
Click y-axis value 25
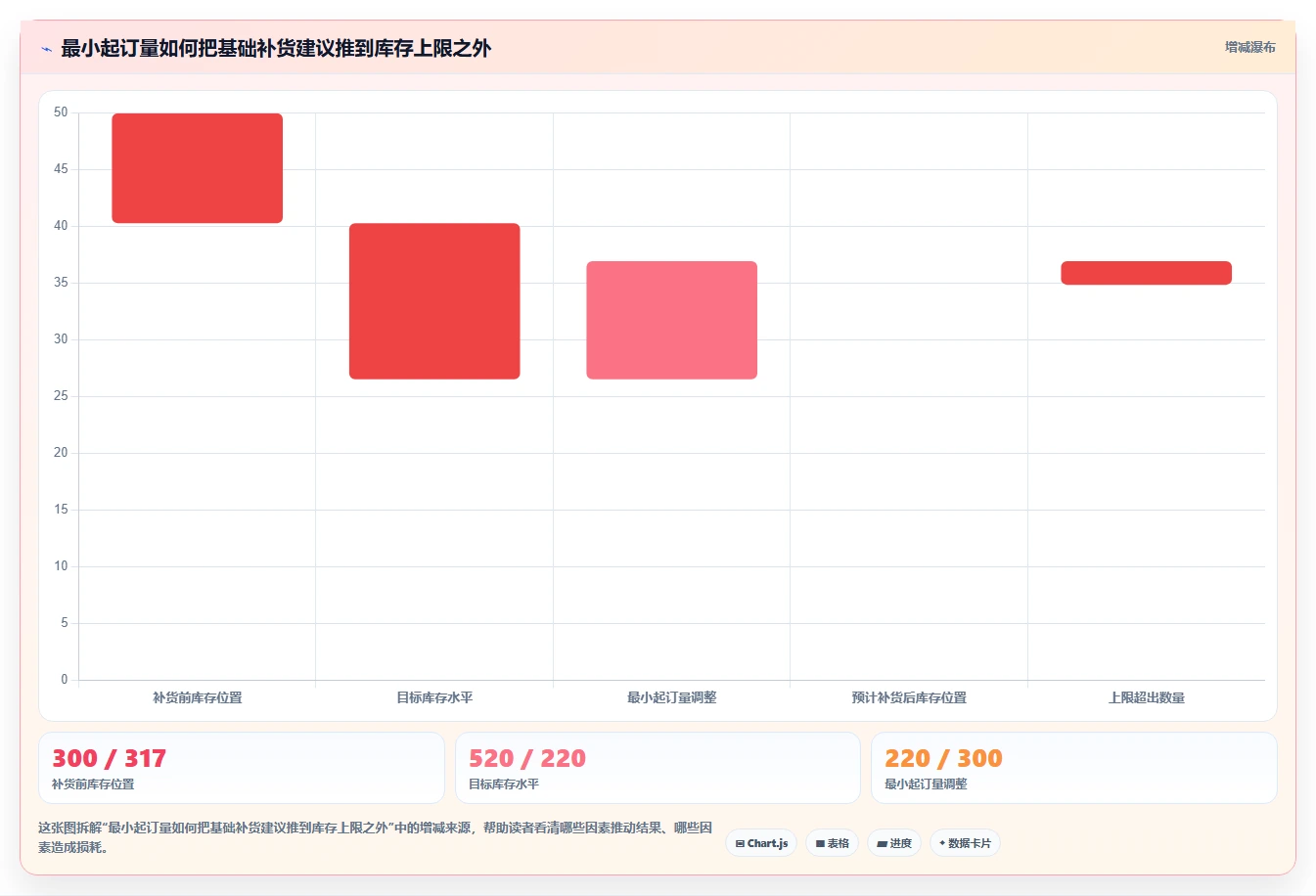[61, 396]
